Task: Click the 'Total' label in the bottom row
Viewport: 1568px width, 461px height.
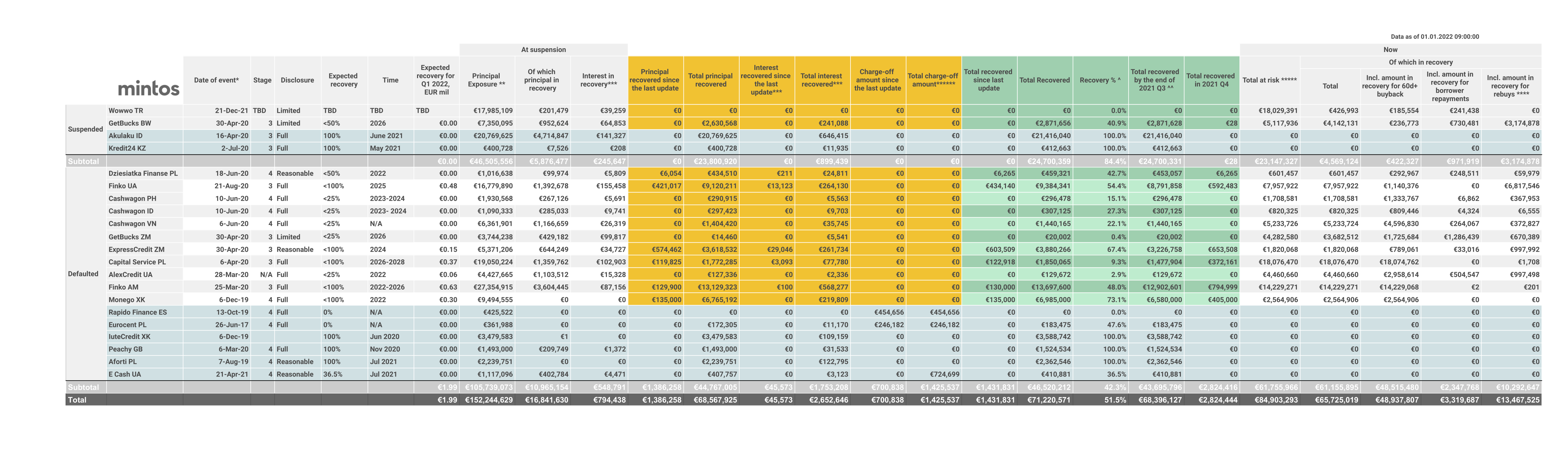Action: [x=77, y=400]
